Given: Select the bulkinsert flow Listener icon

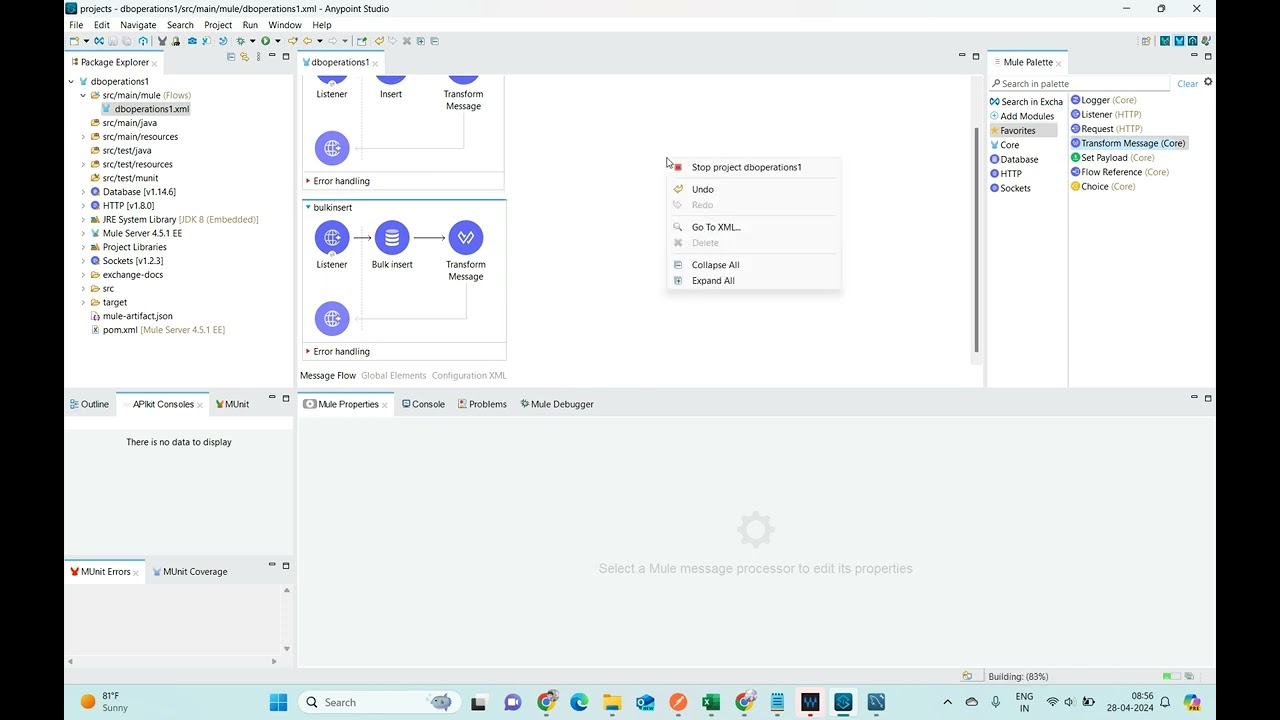Looking at the screenshot, I should pos(332,238).
